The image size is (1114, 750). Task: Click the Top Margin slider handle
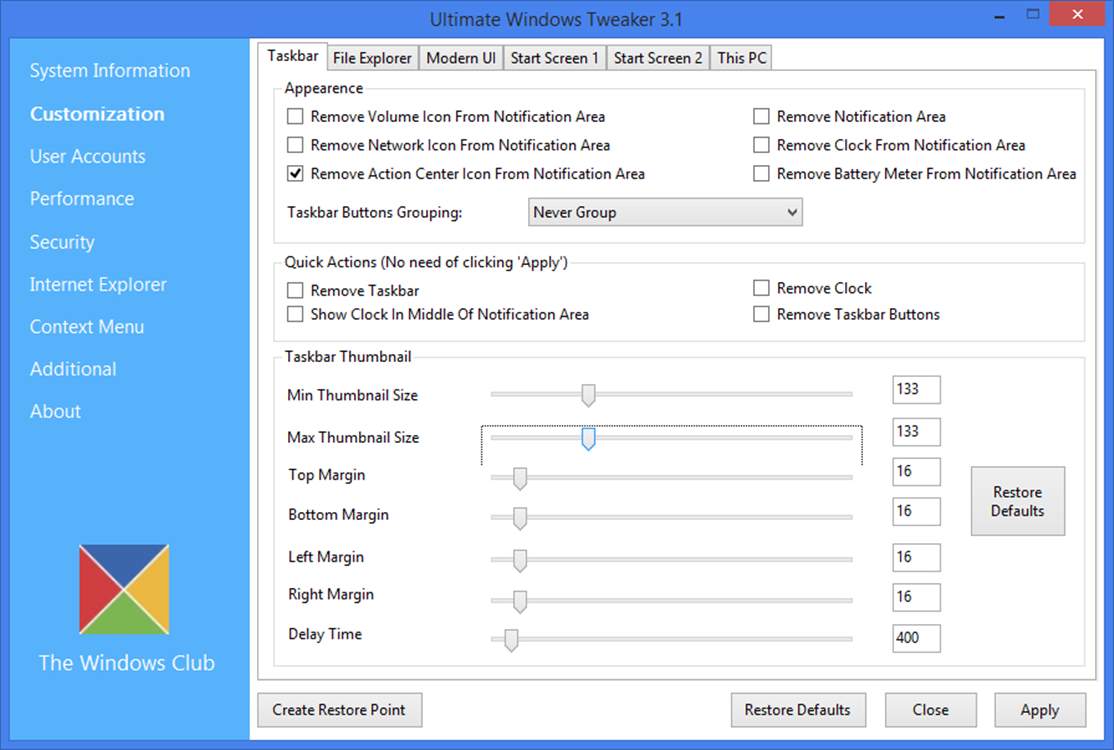click(520, 478)
